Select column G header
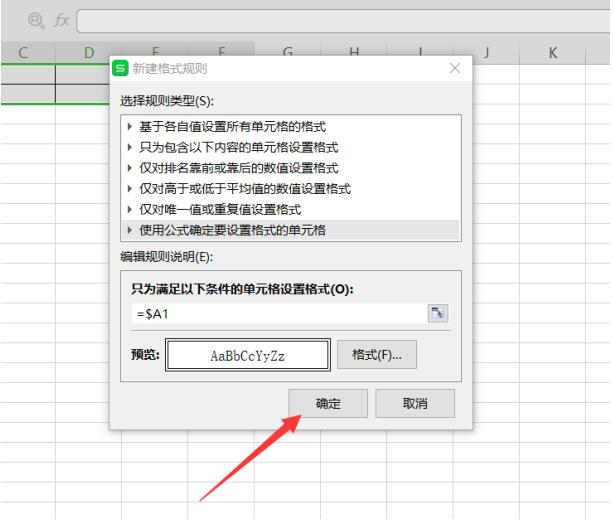Viewport: 614px width, 521px height. click(x=287, y=49)
